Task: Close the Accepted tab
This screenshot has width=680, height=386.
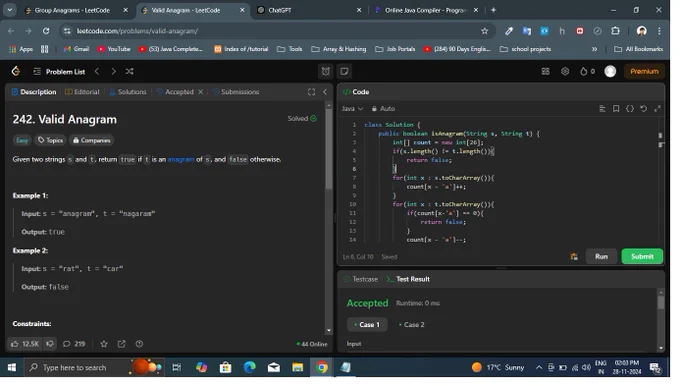Action: click(x=200, y=92)
